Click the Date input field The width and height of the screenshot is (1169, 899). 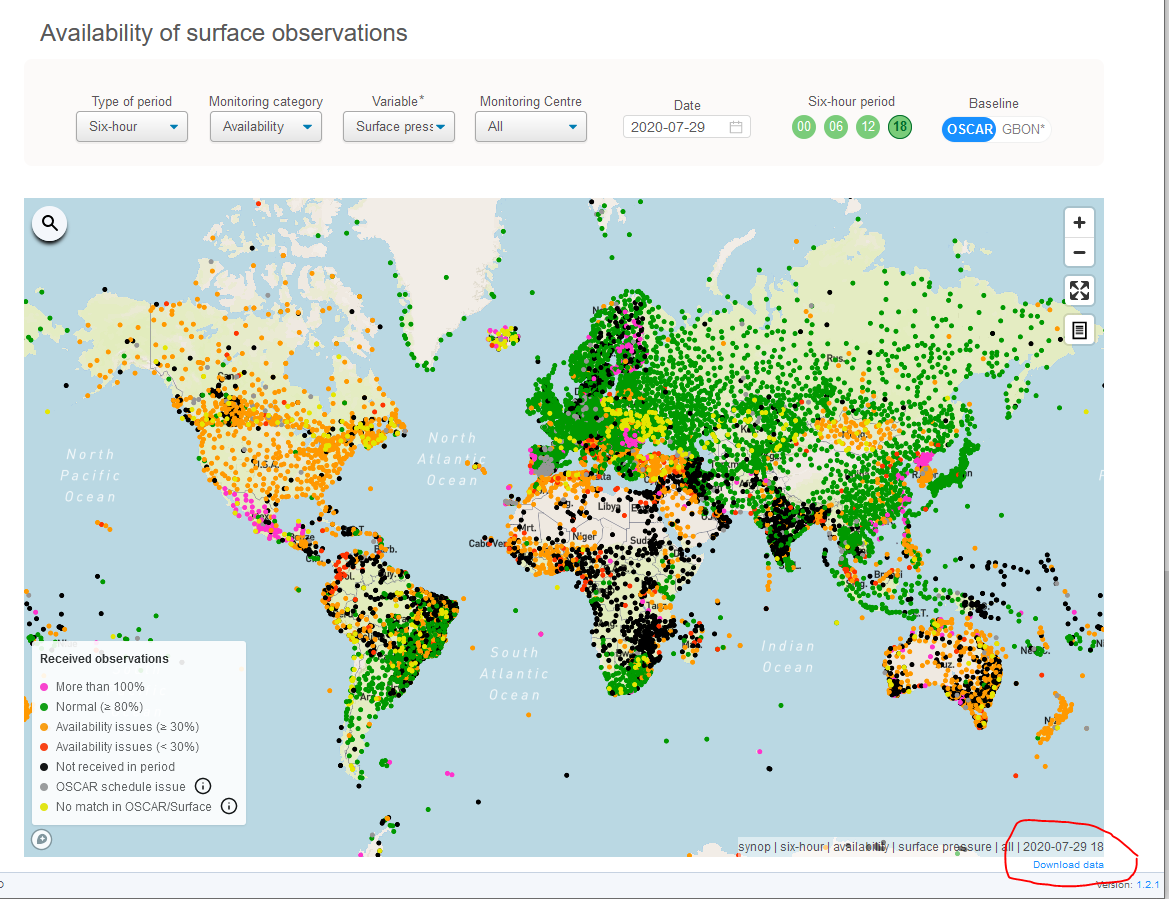687,127
